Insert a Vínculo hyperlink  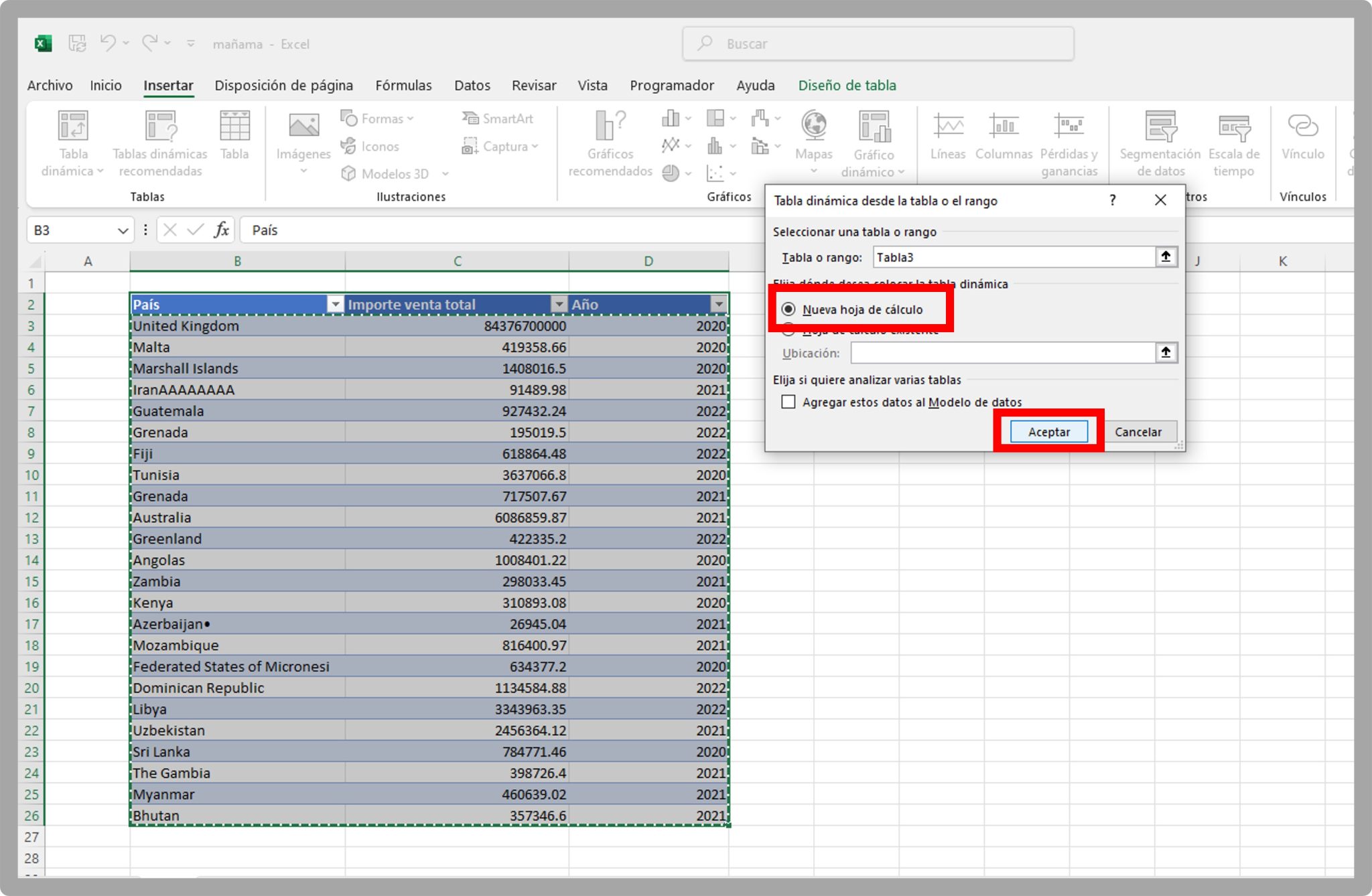pyautogui.click(x=1302, y=134)
